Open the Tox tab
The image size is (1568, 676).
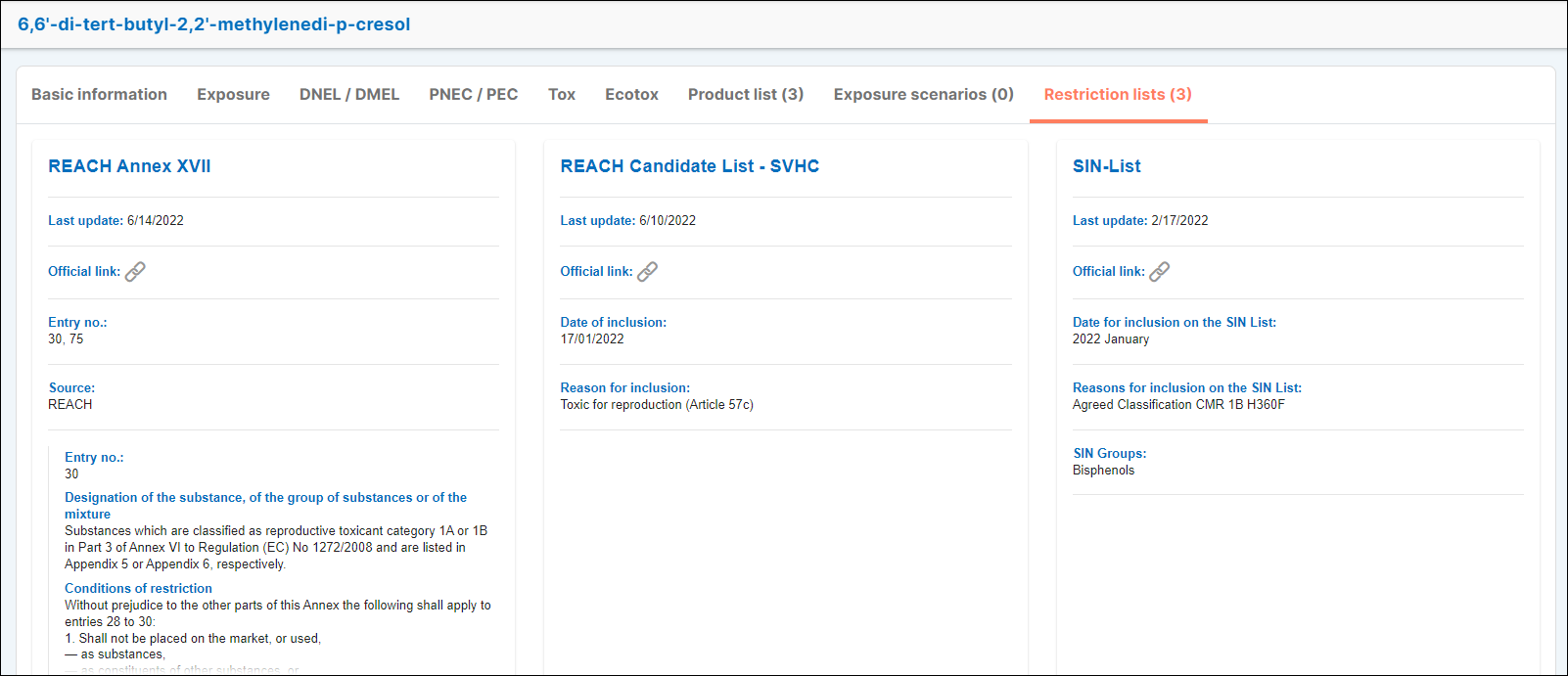click(562, 95)
